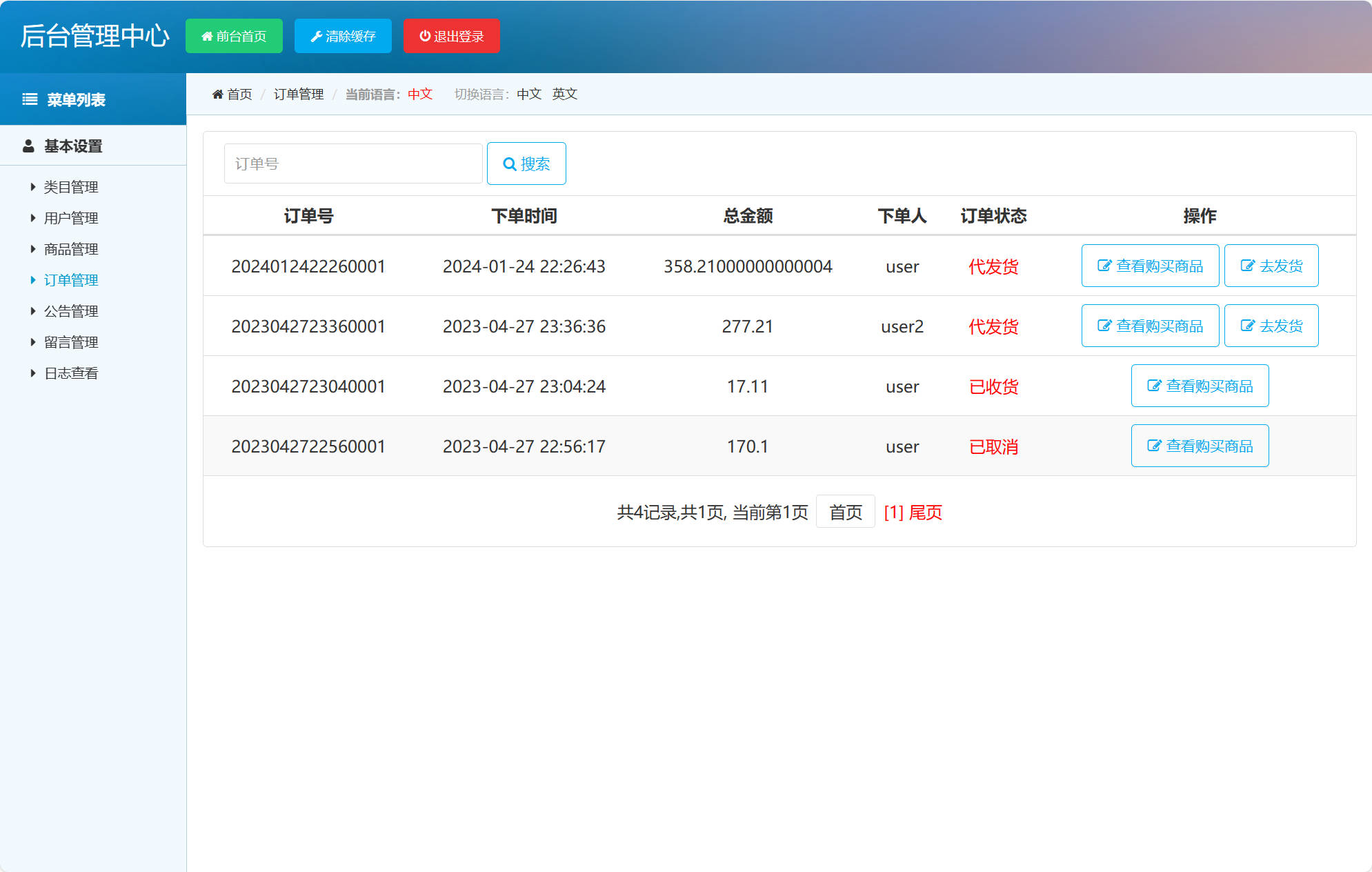Expand the 日志查看 sidebar item arrow
Screen dimensions: 1372x872
33,373
